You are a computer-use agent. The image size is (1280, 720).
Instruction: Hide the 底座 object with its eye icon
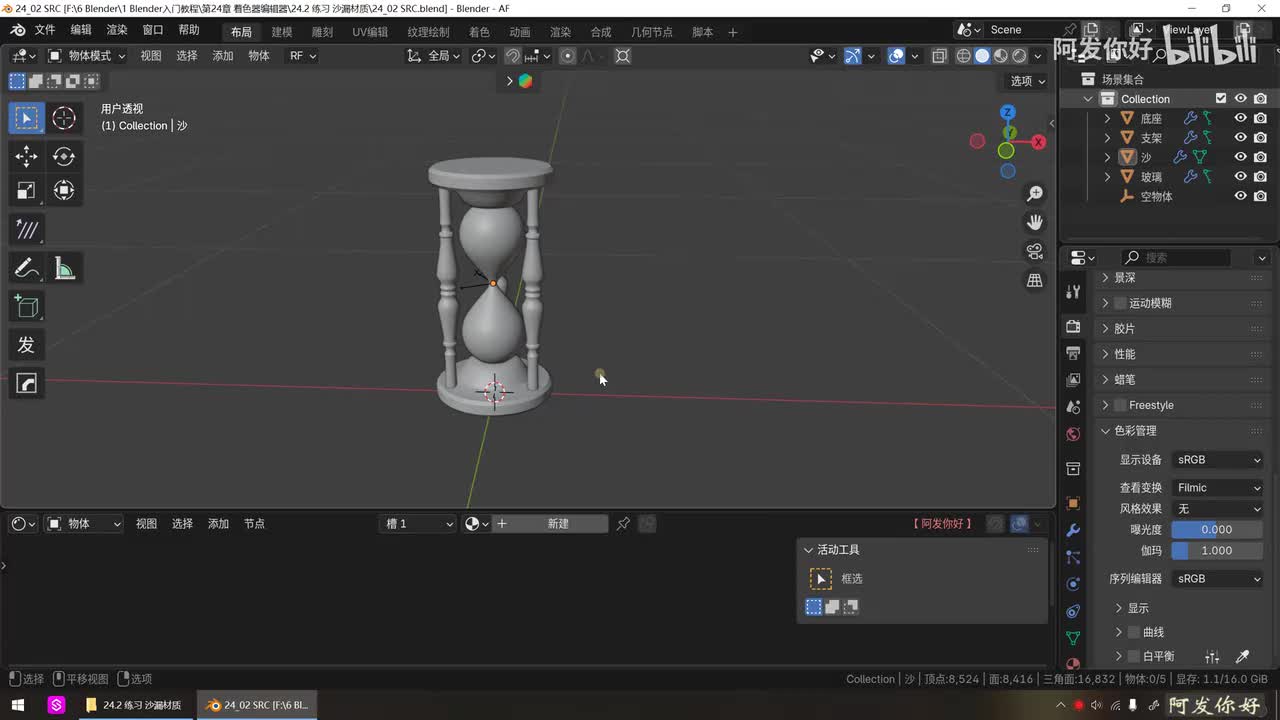pos(1240,118)
